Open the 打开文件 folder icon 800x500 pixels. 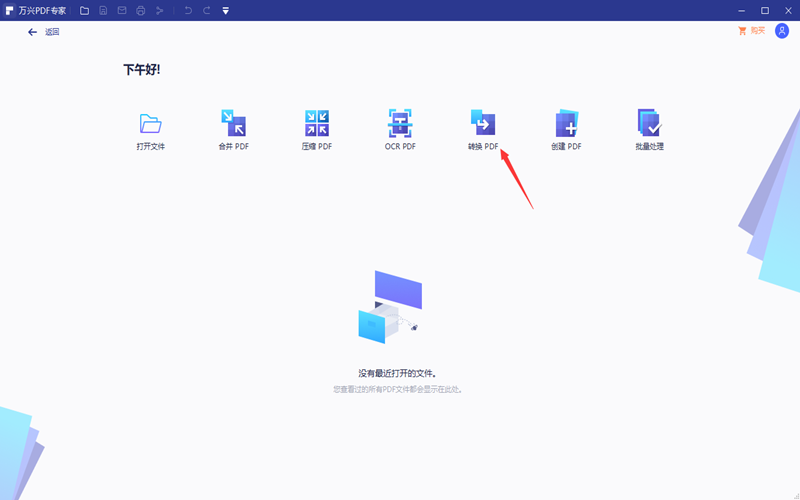coord(151,124)
